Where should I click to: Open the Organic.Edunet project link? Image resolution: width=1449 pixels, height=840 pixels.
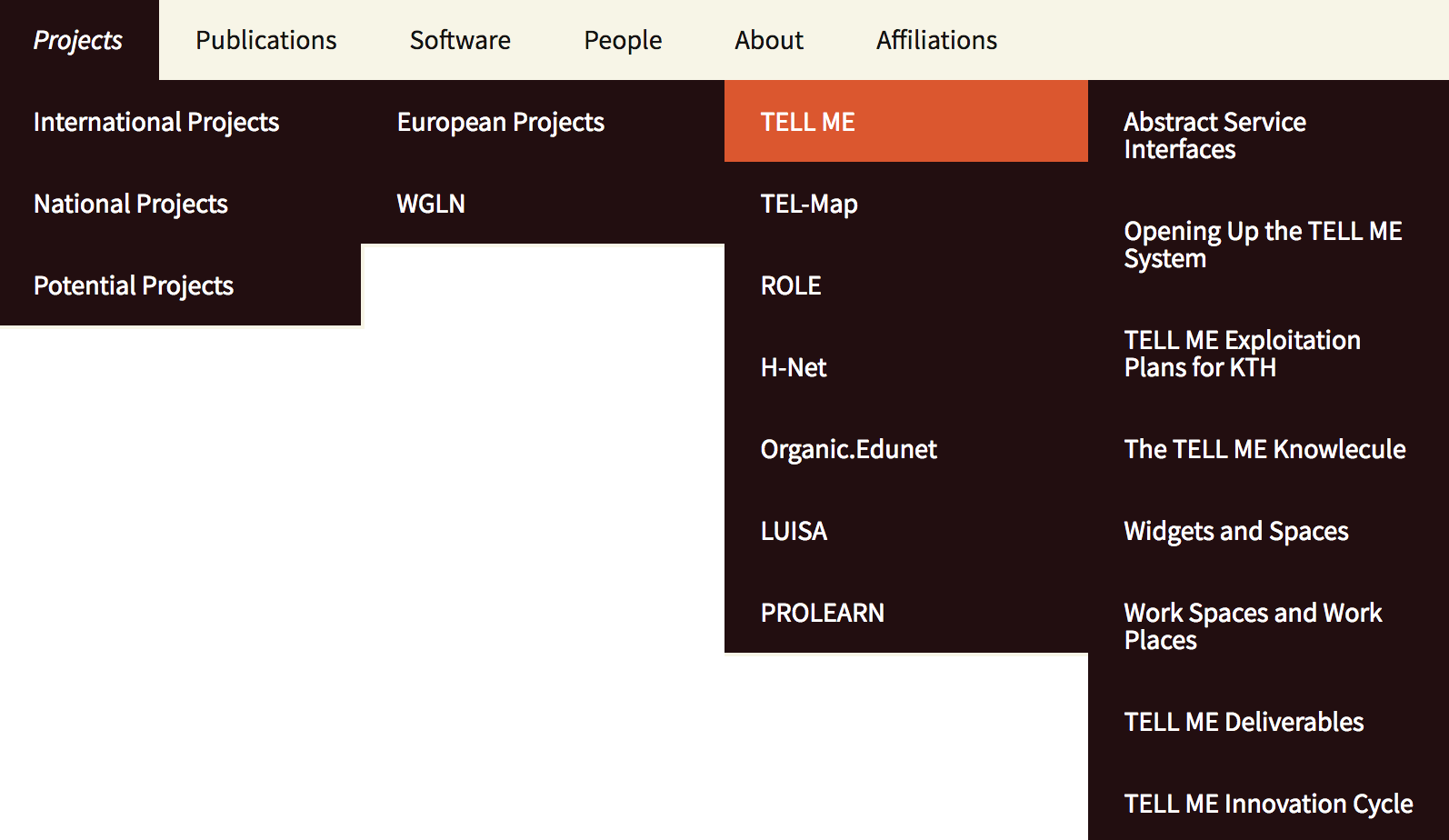coord(848,449)
